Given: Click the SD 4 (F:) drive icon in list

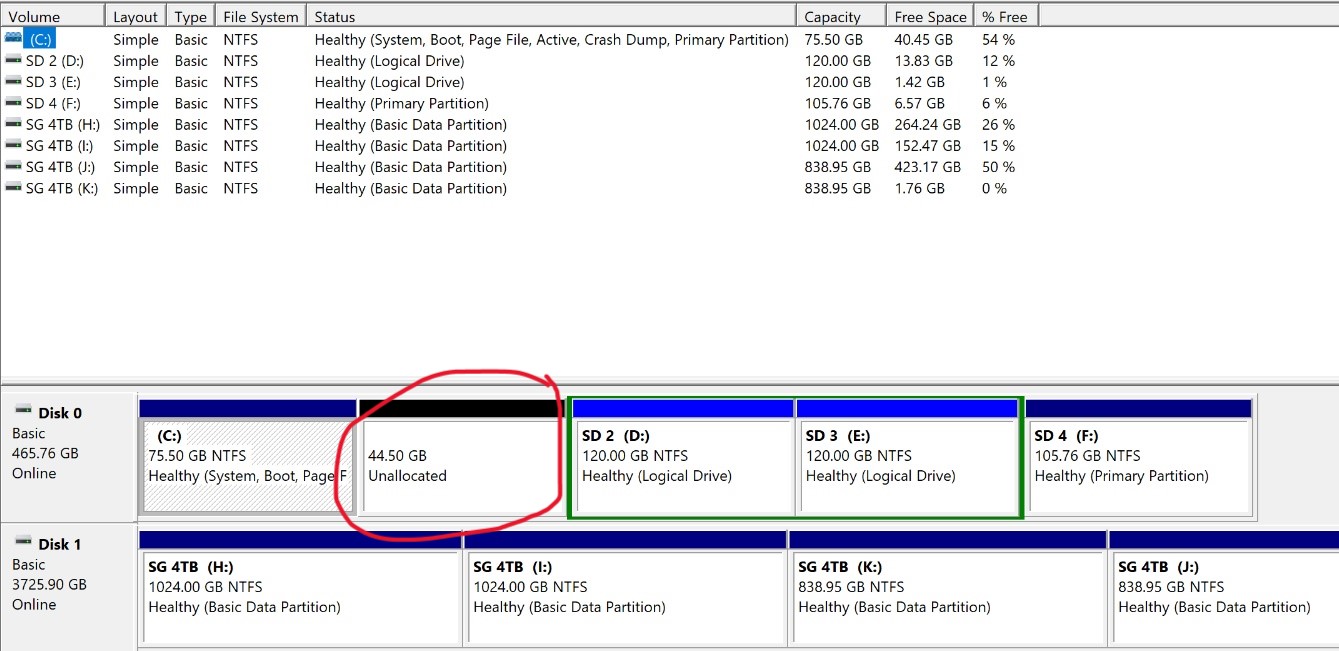Looking at the screenshot, I should (x=13, y=103).
